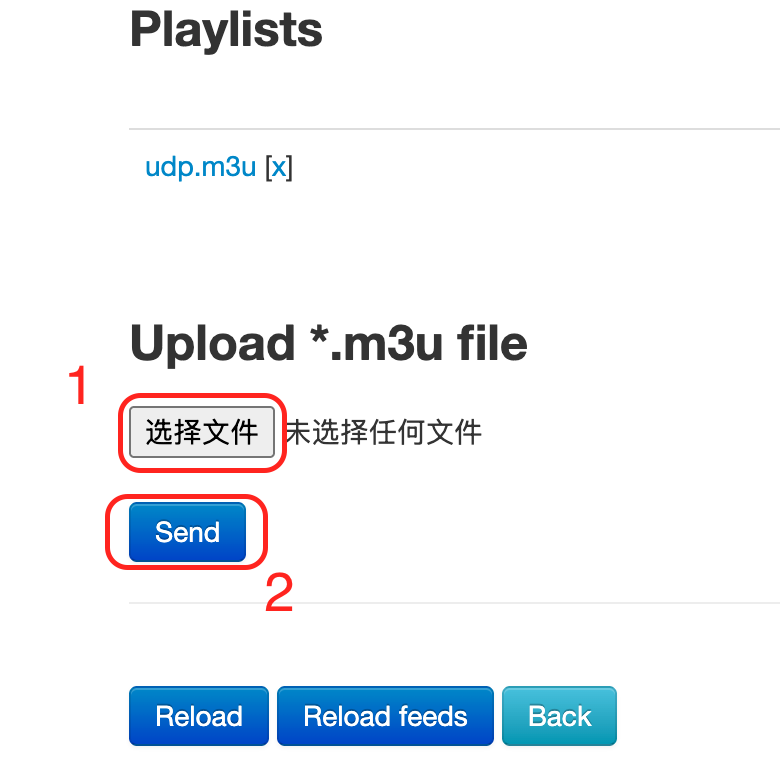This screenshot has height=772, width=780.
Task: Click the Playlists heading
Action: [x=226, y=30]
